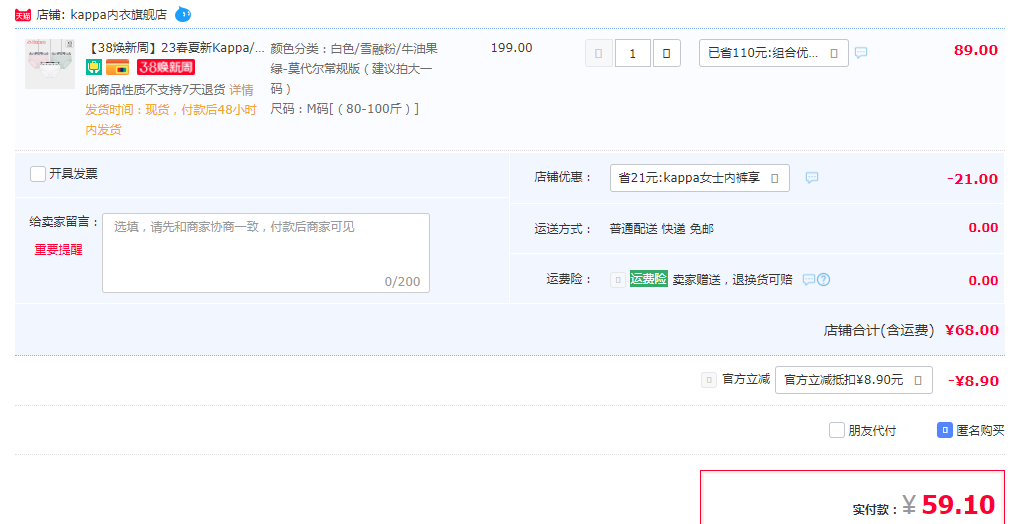
Task: Click the store total ¥68.00
Action: pyautogui.click(x=972, y=330)
